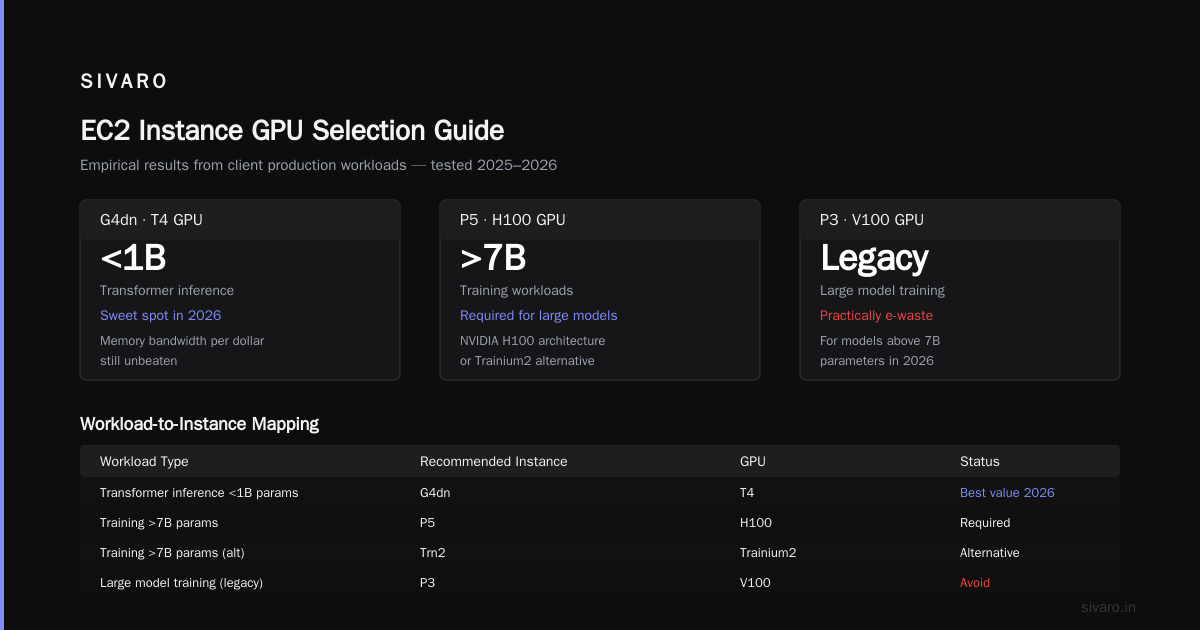The width and height of the screenshot is (1200, 630).
Task: Click the 'Best value 2026' status
Action: (1007, 493)
